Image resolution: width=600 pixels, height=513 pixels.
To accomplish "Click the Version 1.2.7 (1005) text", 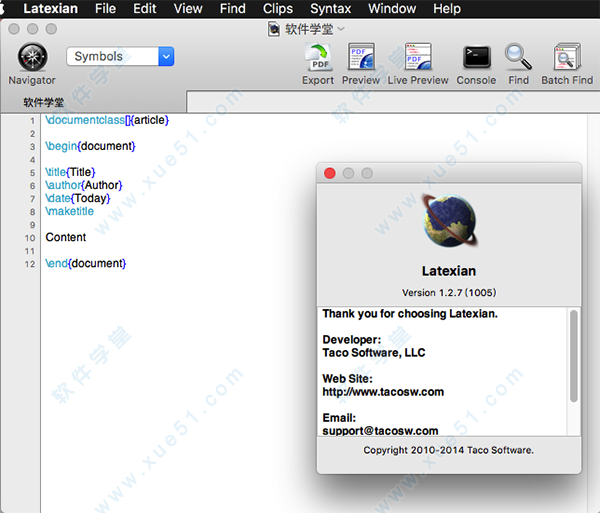I will pos(449,293).
